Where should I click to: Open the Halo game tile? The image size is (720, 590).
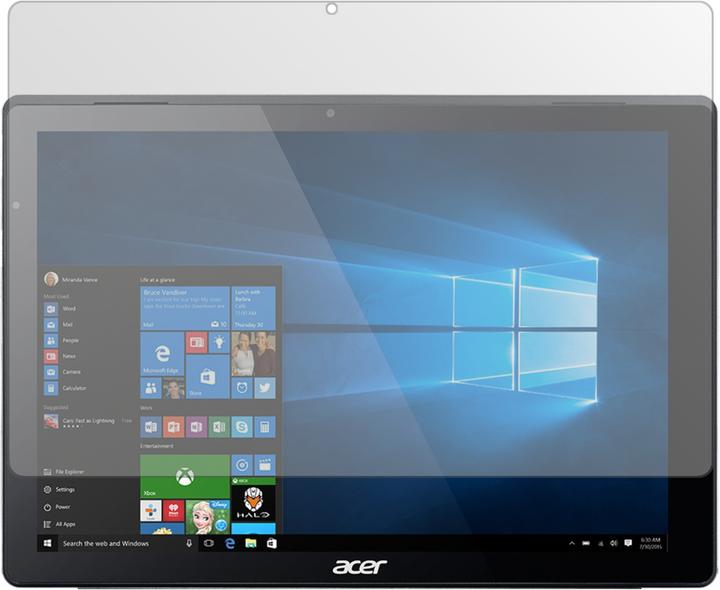pos(253,499)
